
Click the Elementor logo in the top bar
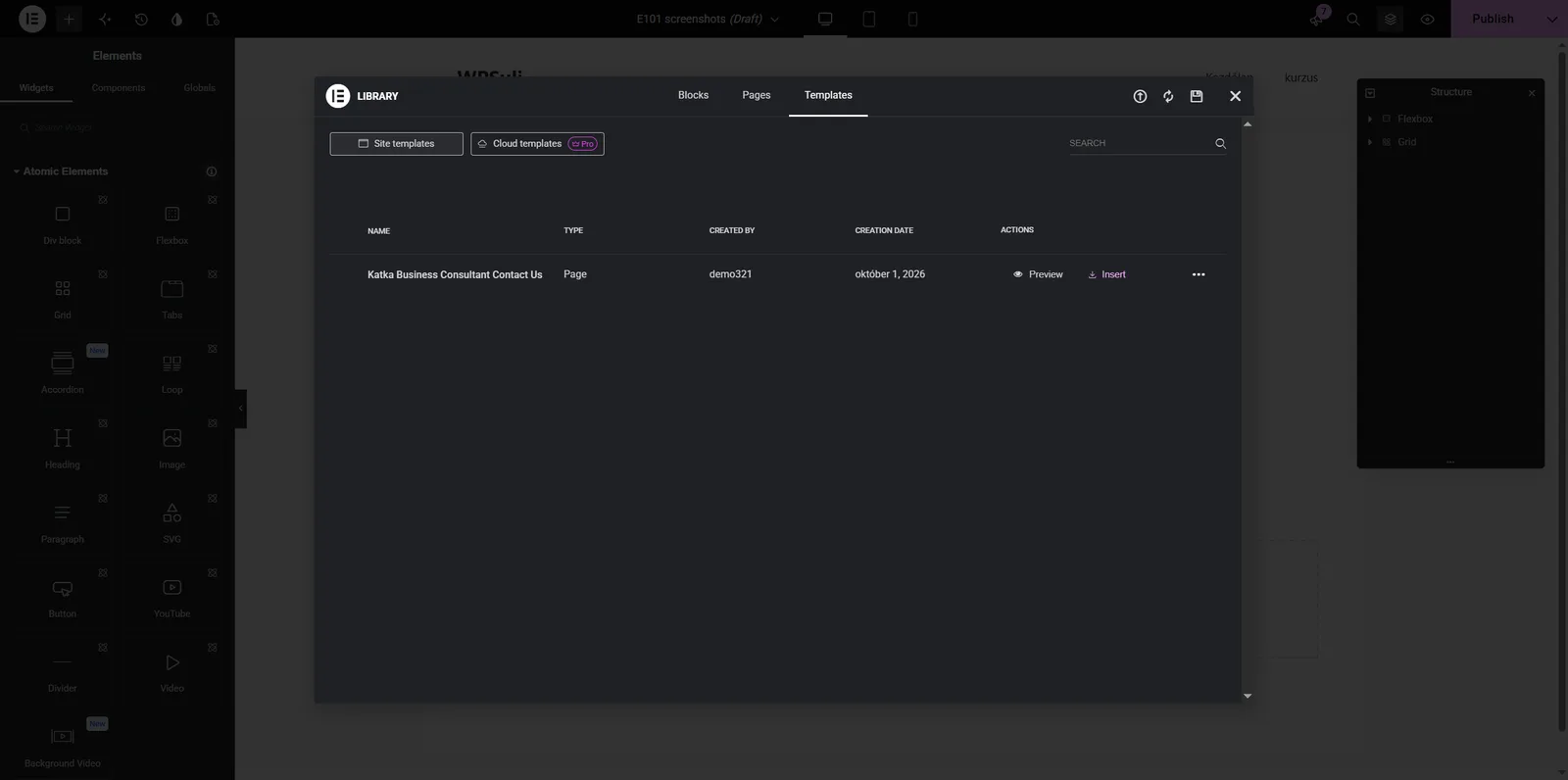click(x=32, y=19)
